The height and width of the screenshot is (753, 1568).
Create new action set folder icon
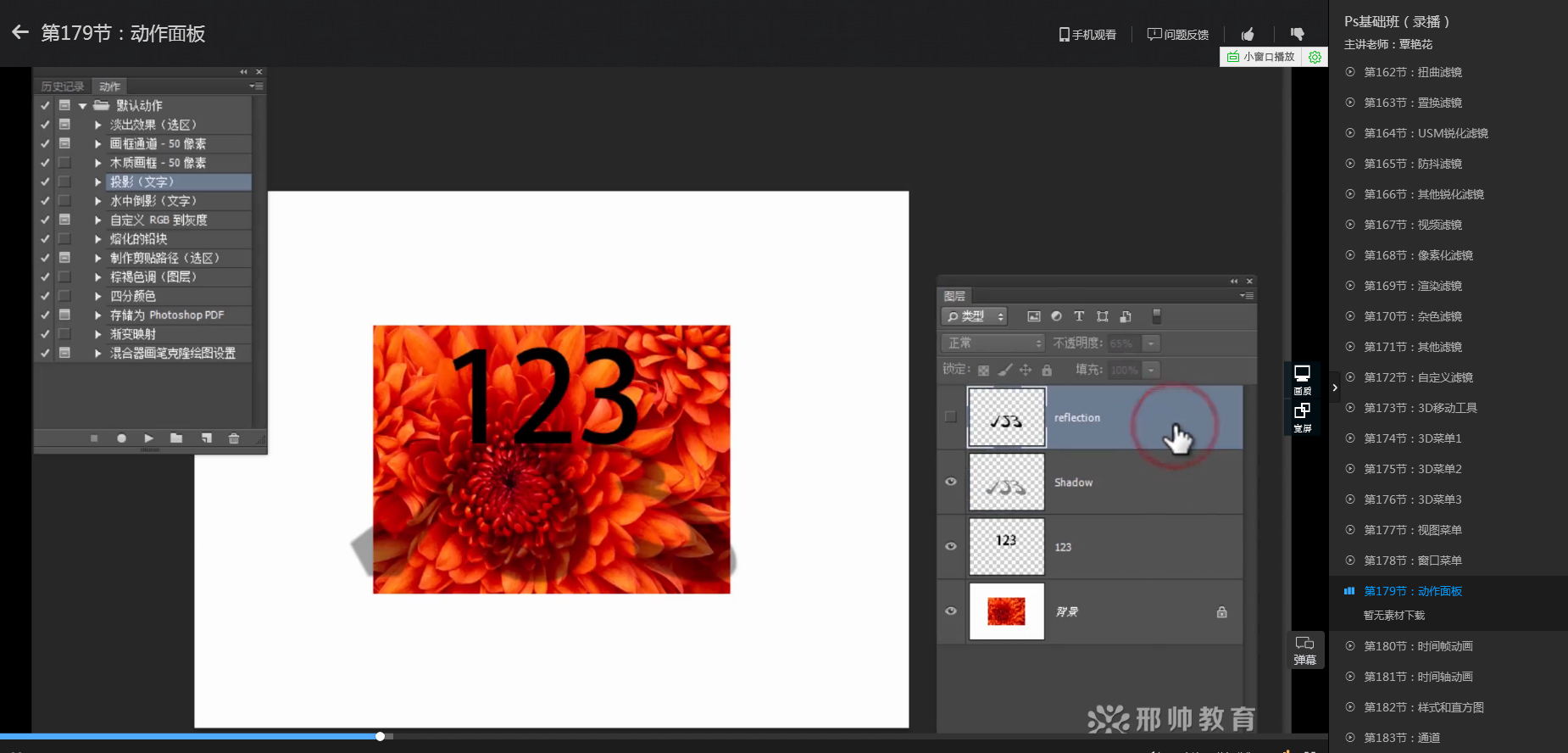[176, 438]
